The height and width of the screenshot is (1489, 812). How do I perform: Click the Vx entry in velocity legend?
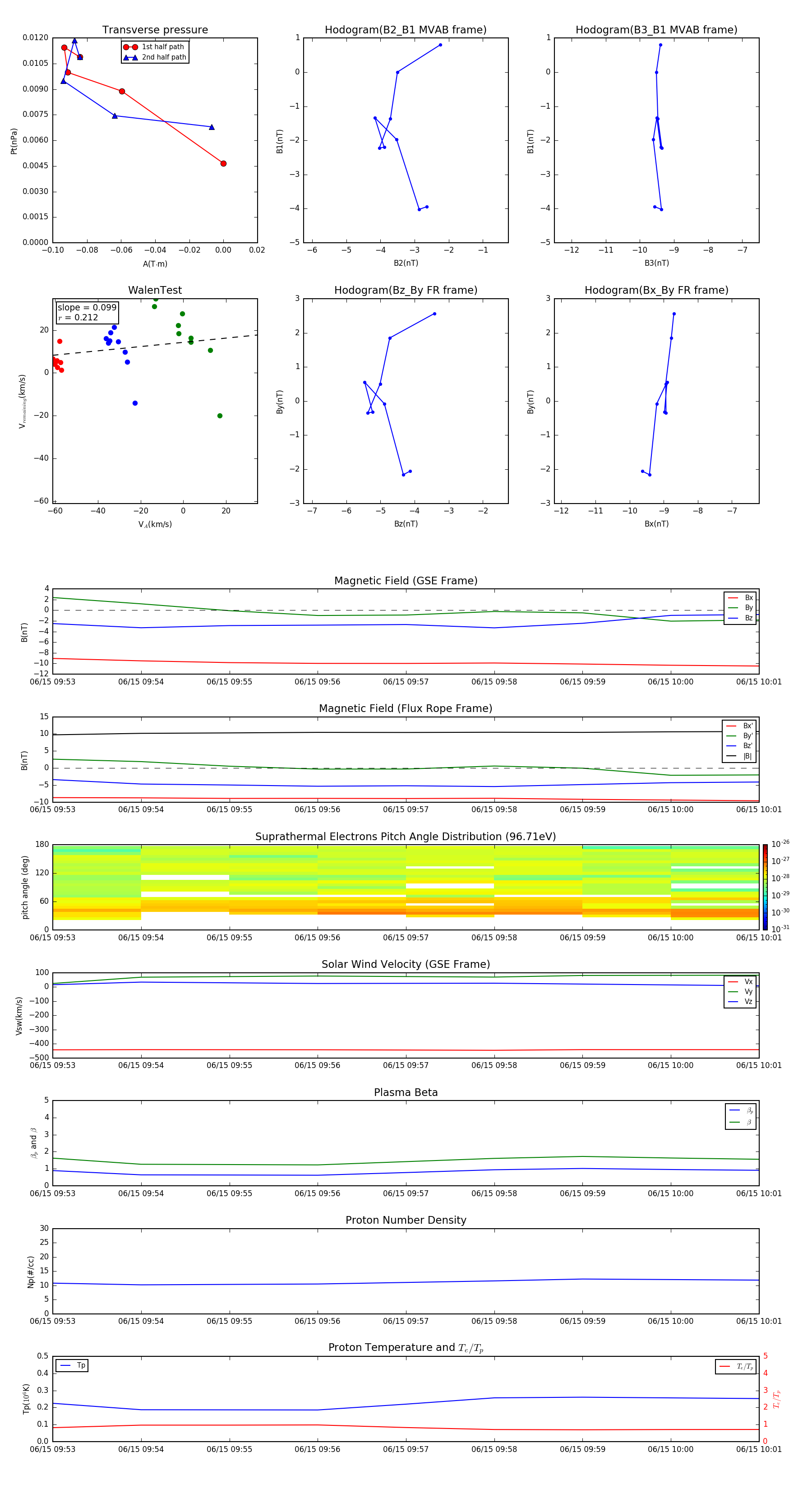[740, 982]
